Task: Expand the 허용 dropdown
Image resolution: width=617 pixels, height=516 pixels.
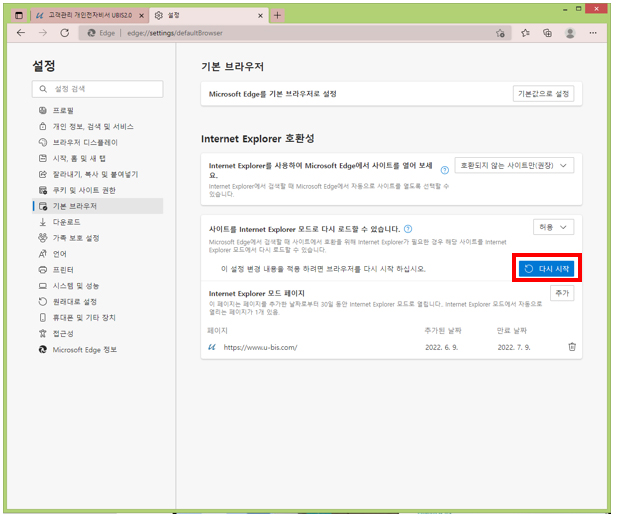Action: pos(553,227)
